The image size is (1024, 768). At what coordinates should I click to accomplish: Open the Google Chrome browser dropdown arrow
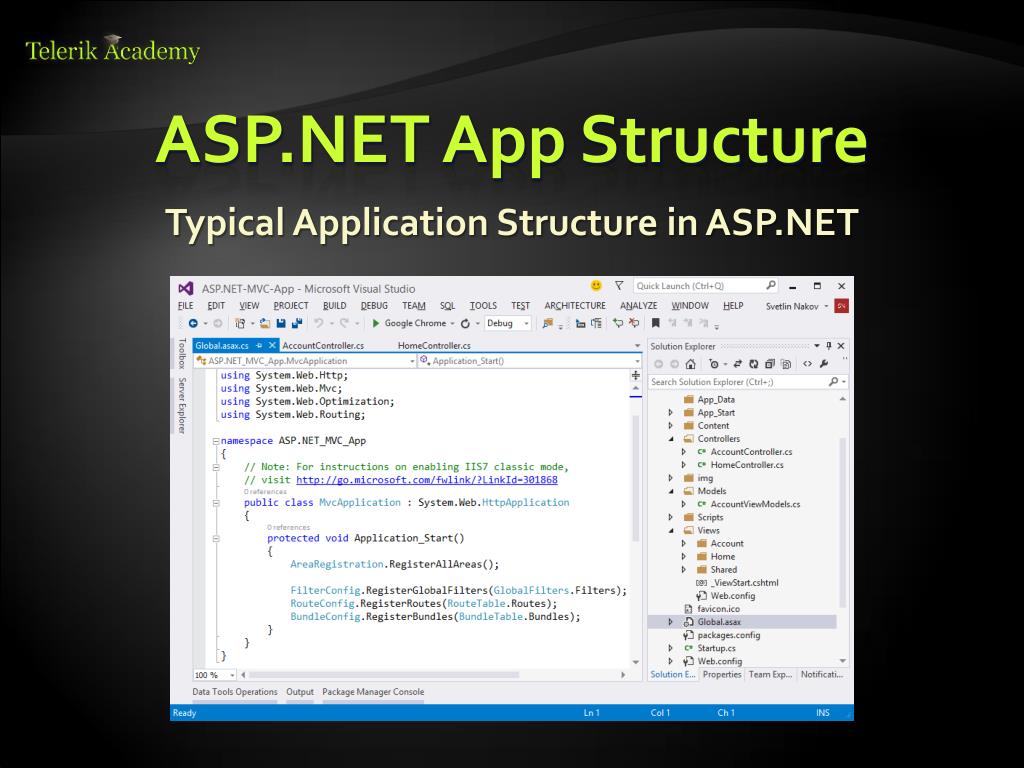tap(452, 324)
